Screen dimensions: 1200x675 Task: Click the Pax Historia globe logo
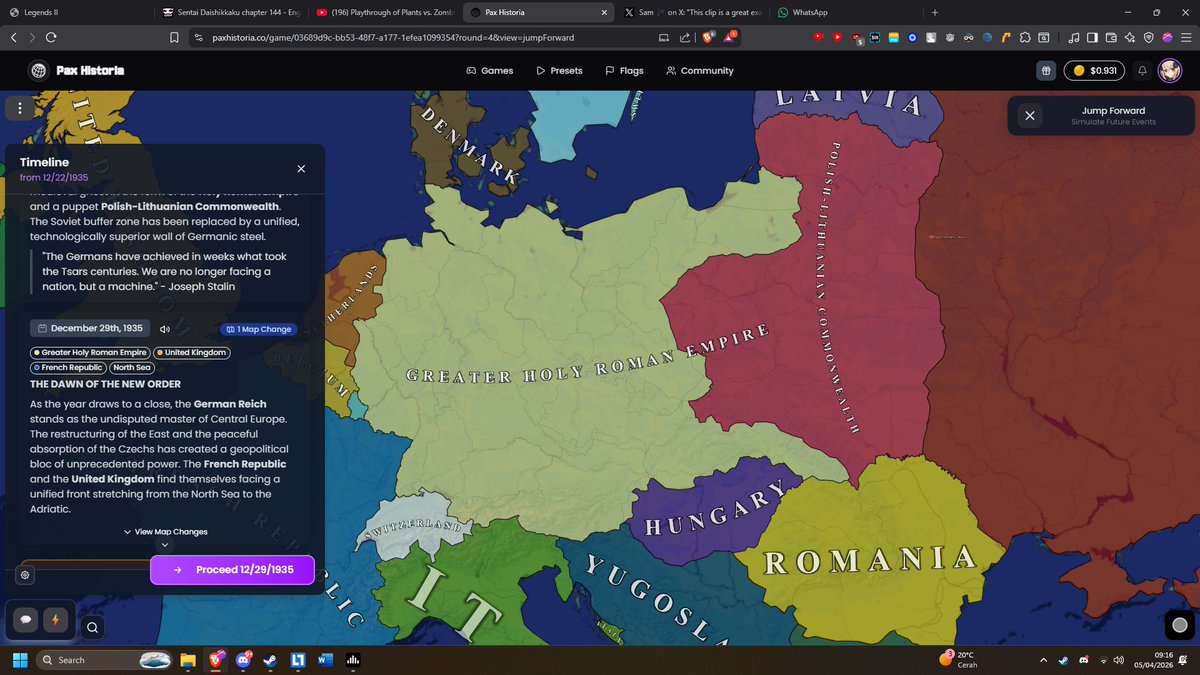click(x=39, y=71)
